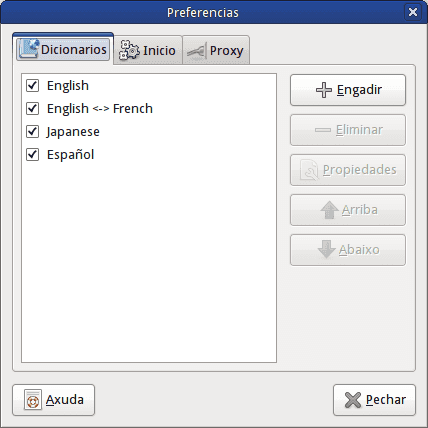This screenshot has height=428, width=428.
Task: Click the book icon on Dicionarios tab
Action: click(29, 49)
